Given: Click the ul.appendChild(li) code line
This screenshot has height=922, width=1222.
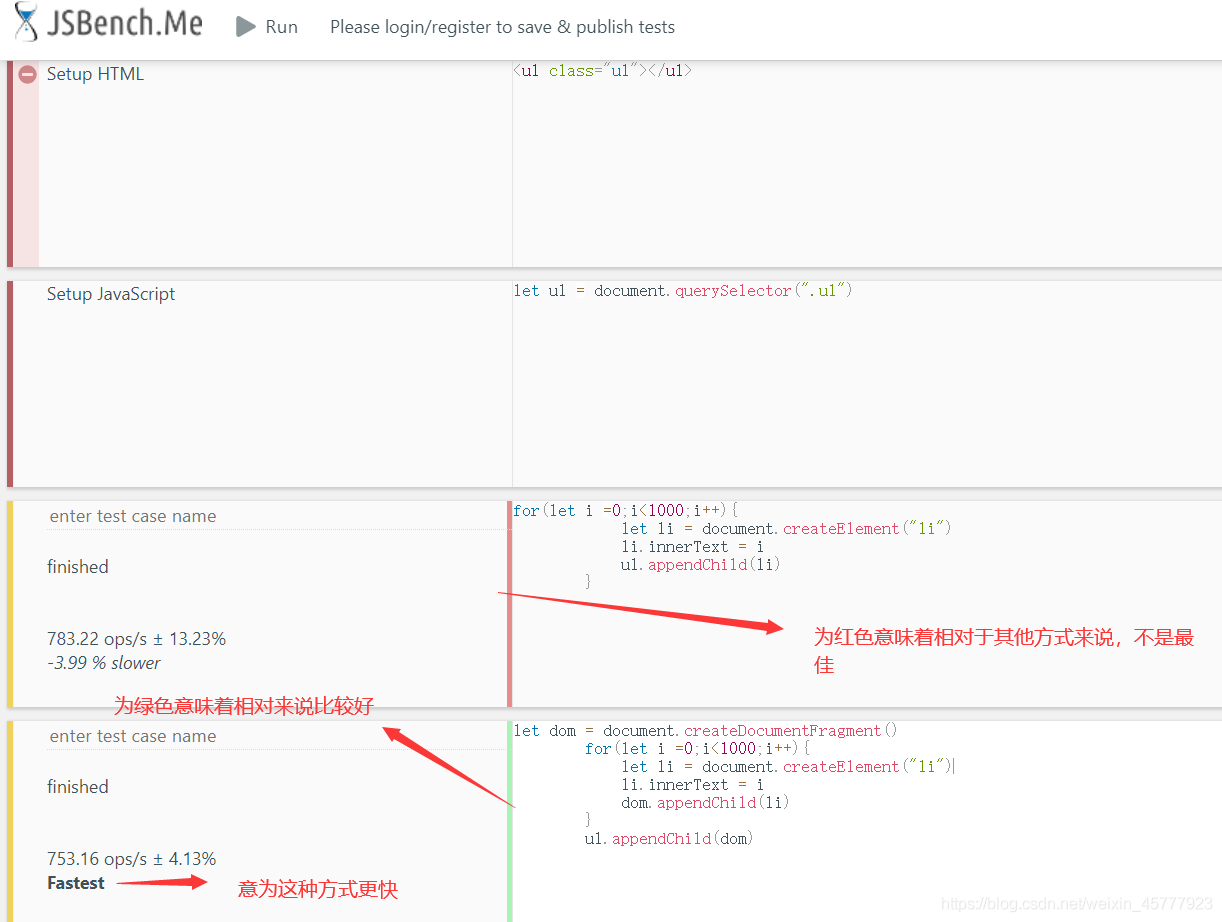Looking at the screenshot, I should (x=700, y=565).
